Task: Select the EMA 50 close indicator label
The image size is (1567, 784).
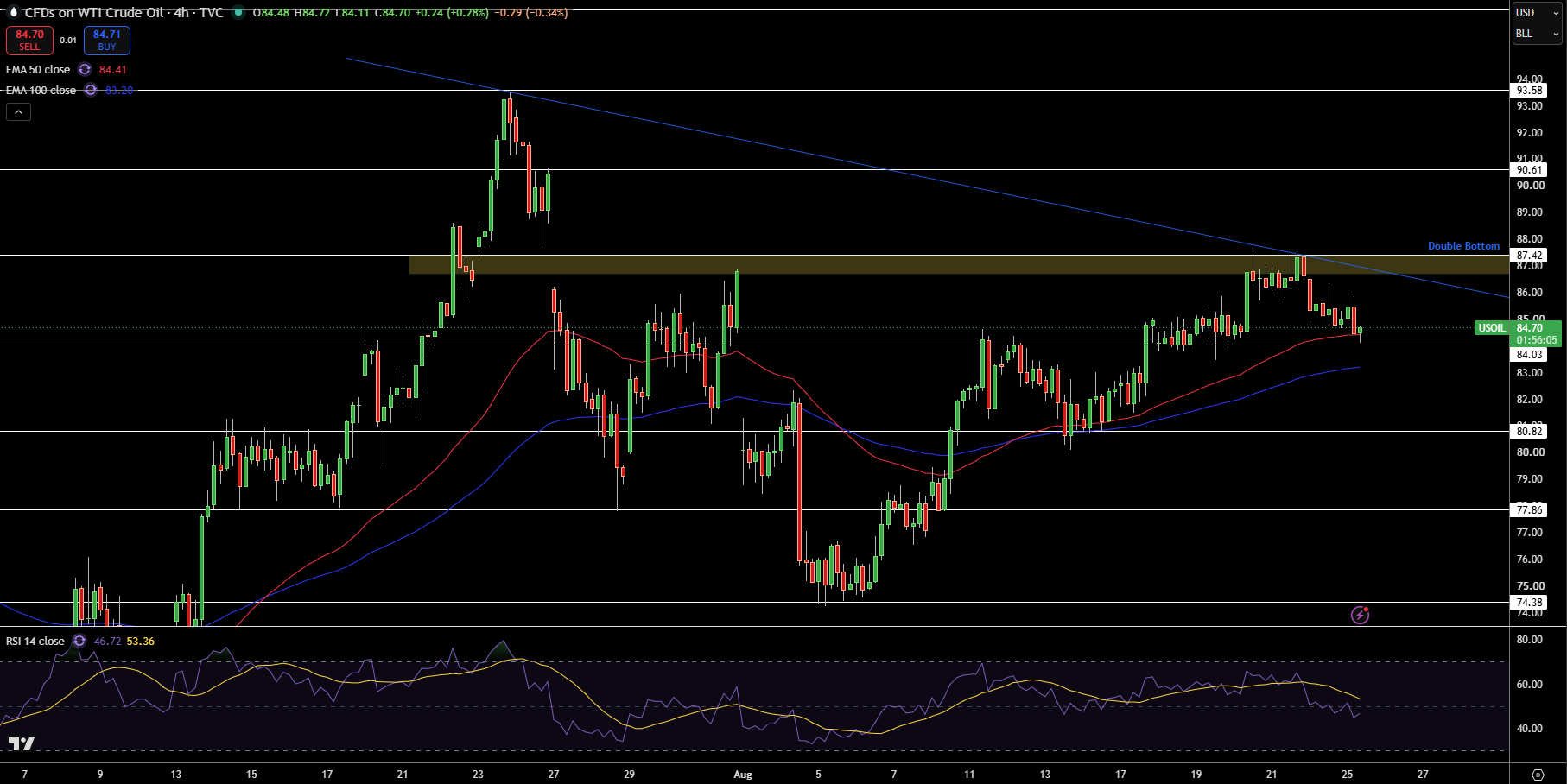Action: 38,70
